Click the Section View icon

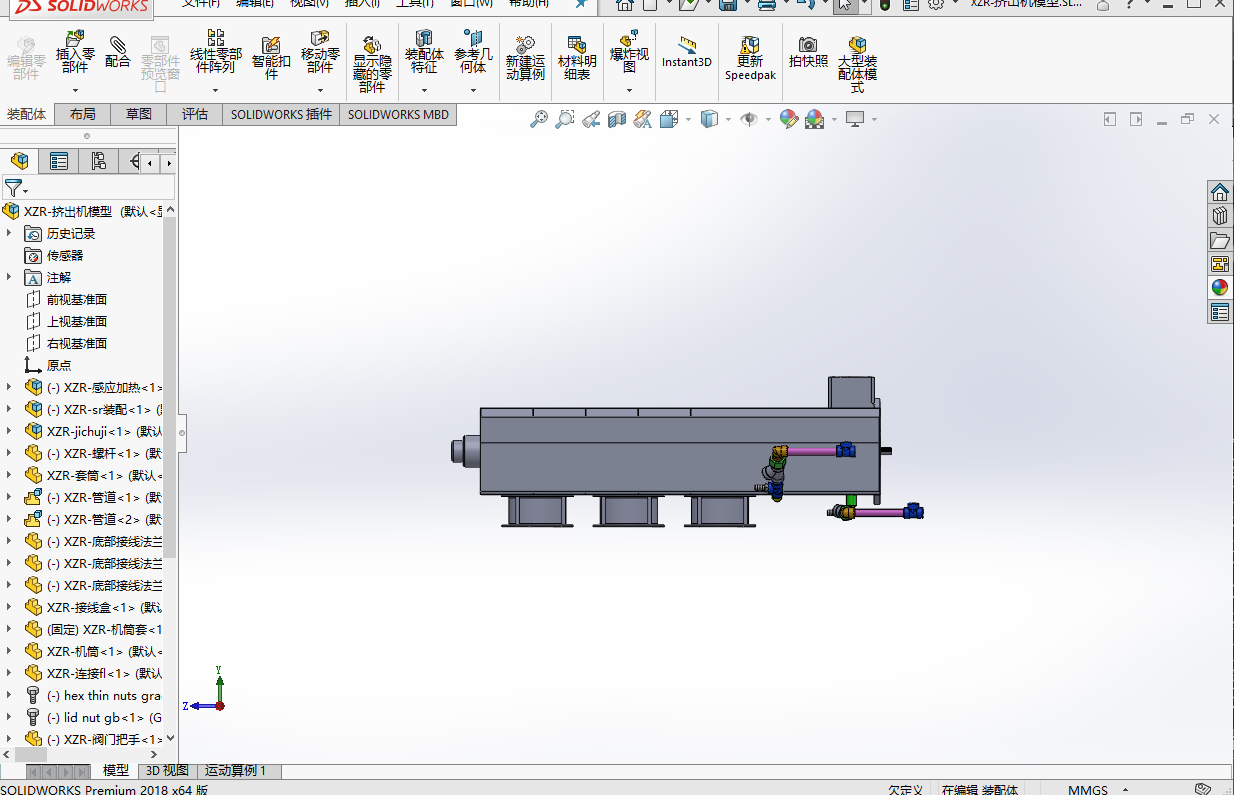tap(617, 120)
